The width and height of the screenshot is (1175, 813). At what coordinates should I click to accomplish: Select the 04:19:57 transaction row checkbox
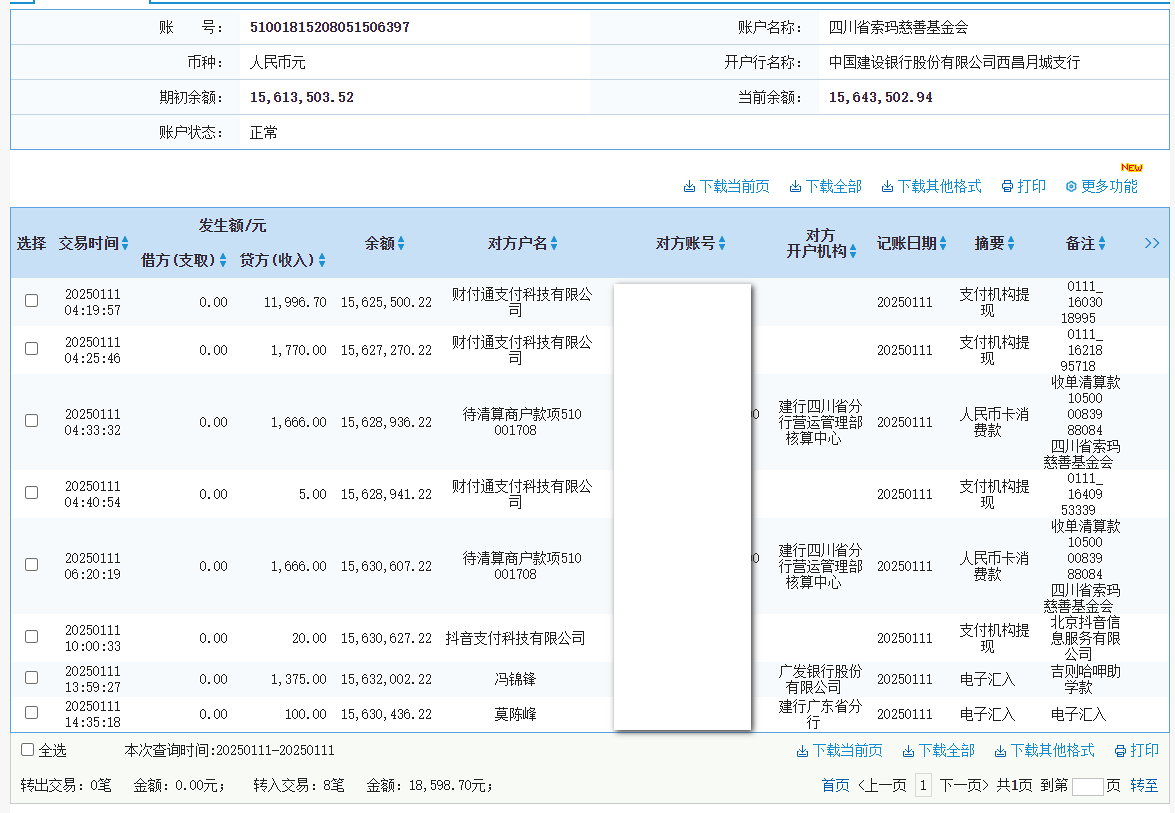tap(32, 301)
